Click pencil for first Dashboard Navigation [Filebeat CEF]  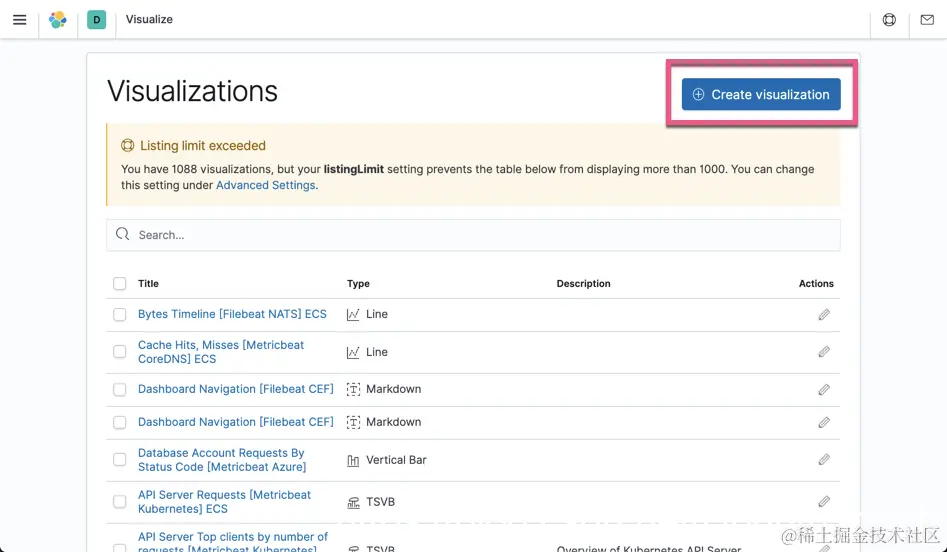pos(824,390)
